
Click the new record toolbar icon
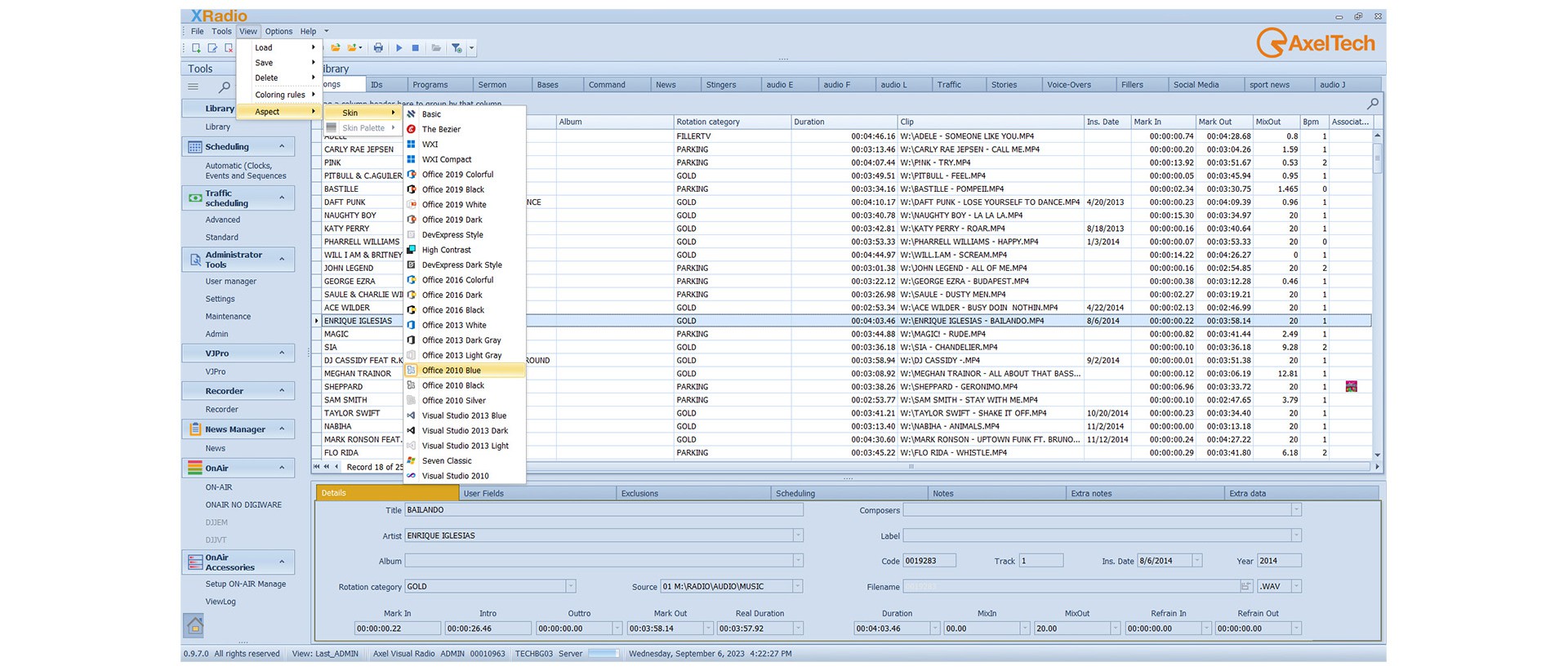coord(196,48)
